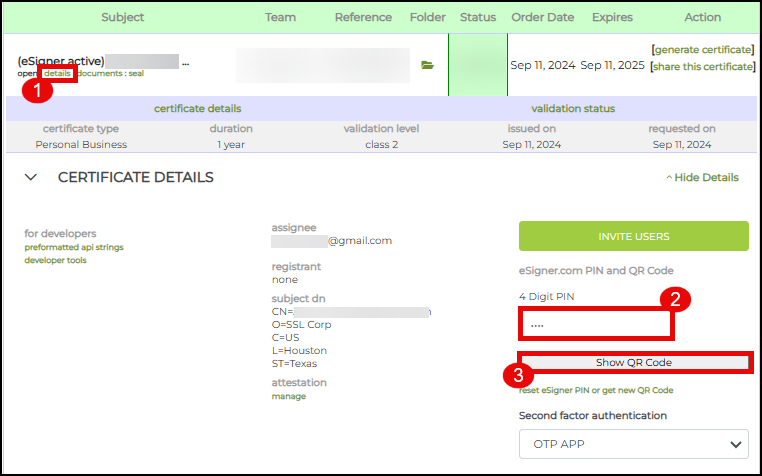
Task: Click into the 4 Digit PIN field
Action: (595, 324)
